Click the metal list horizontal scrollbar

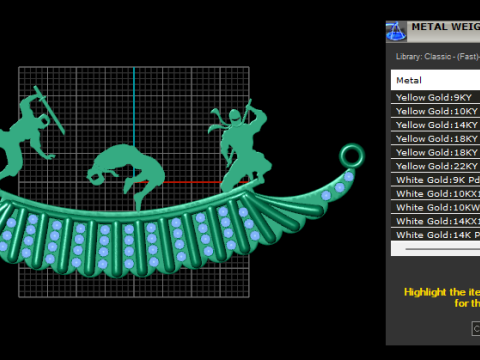[x=435, y=249]
